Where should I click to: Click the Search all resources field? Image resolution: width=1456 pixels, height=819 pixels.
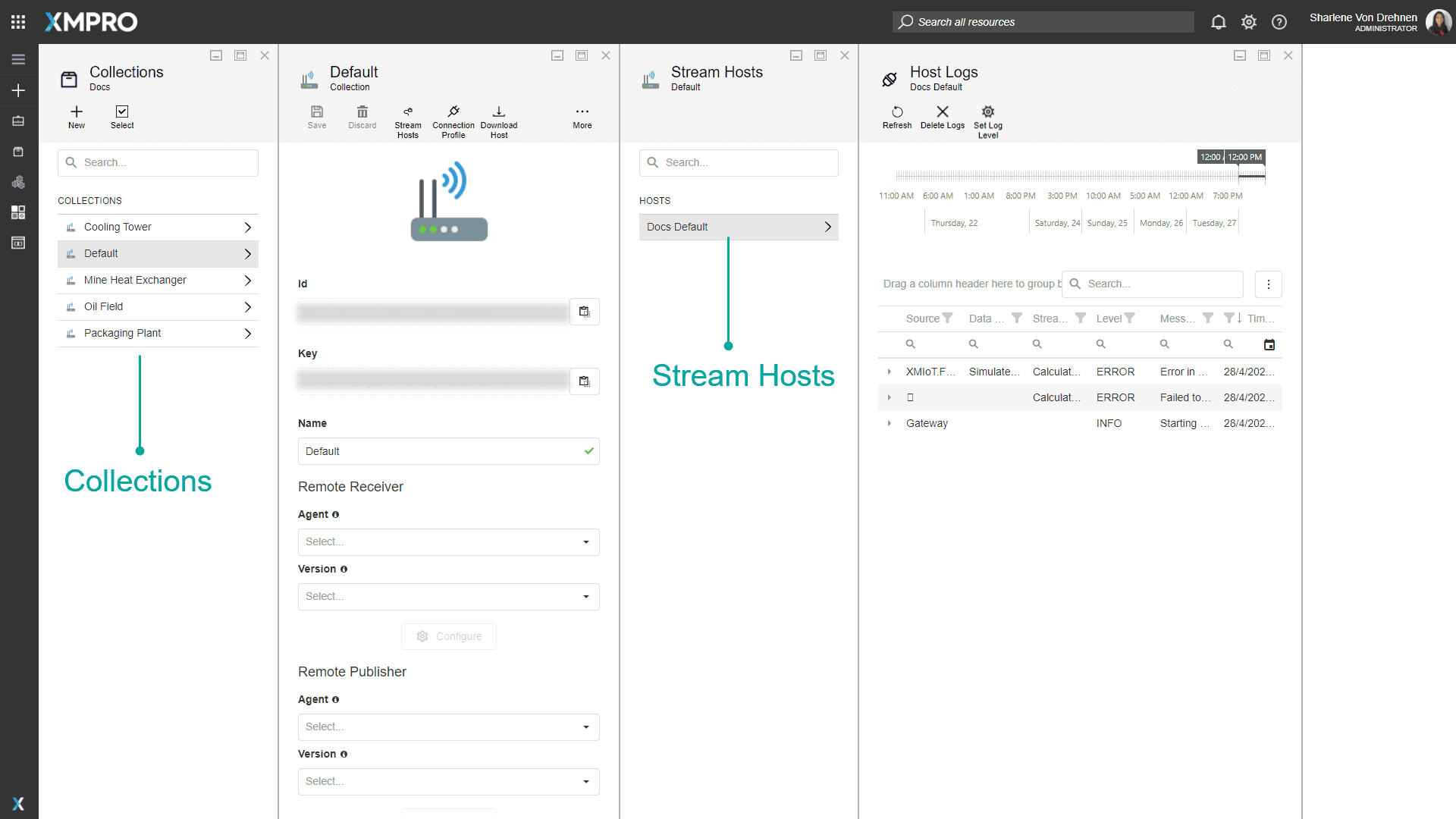(x=1043, y=22)
